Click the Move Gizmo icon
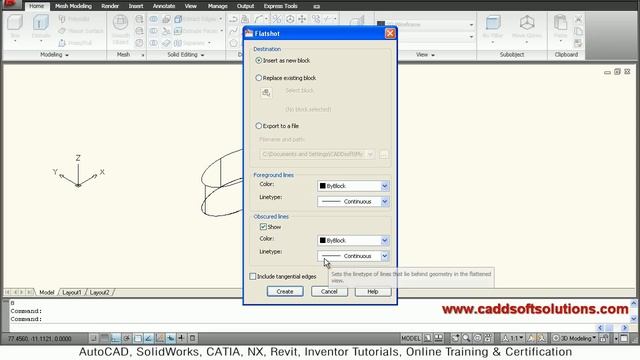640x360 pixels. pos(527,22)
